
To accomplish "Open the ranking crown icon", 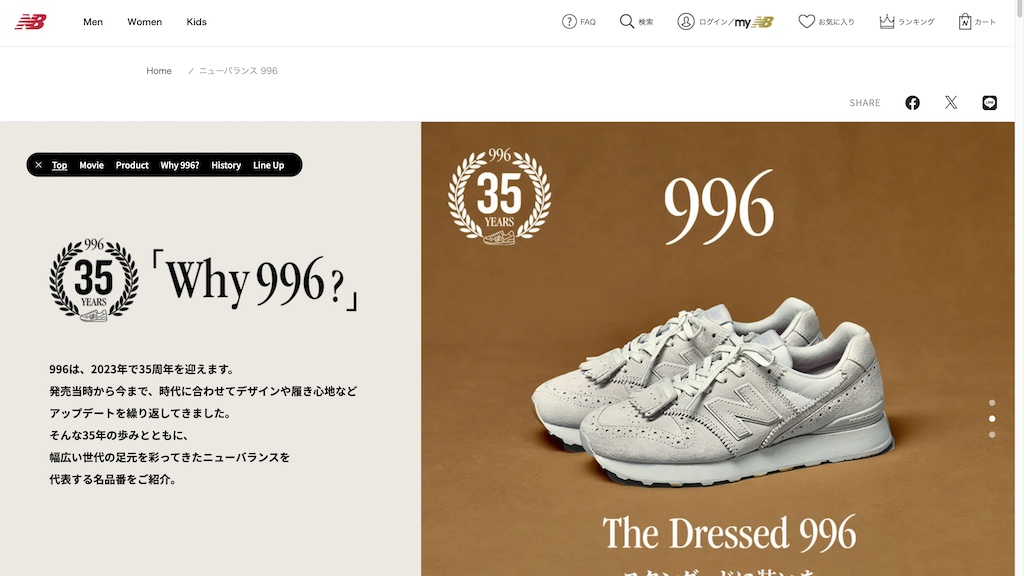I will [886, 22].
